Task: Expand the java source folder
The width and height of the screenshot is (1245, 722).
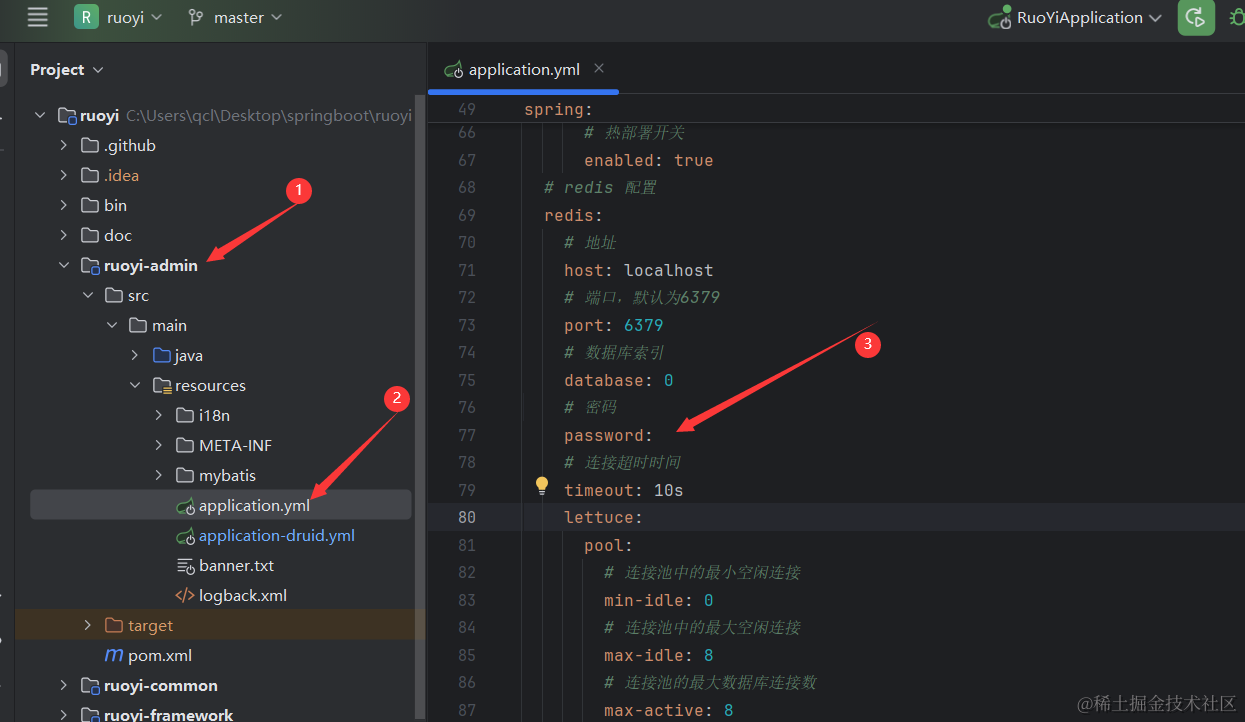Action: pos(135,356)
